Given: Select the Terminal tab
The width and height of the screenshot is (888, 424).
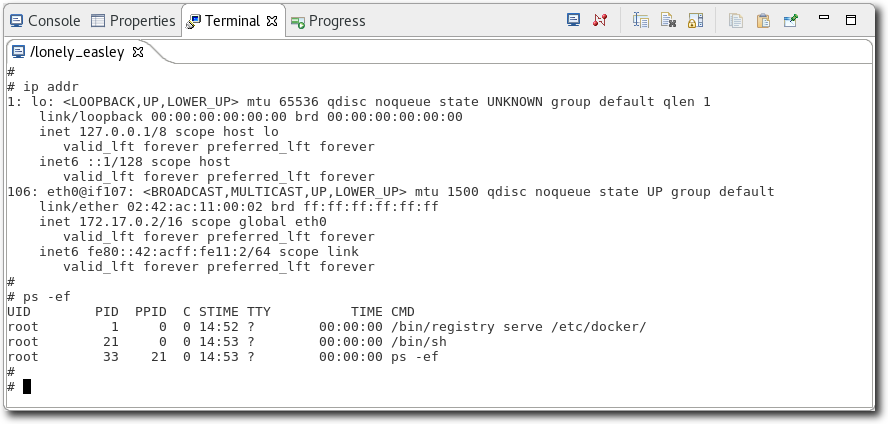Looking at the screenshot, I should (x=225, y=21).
